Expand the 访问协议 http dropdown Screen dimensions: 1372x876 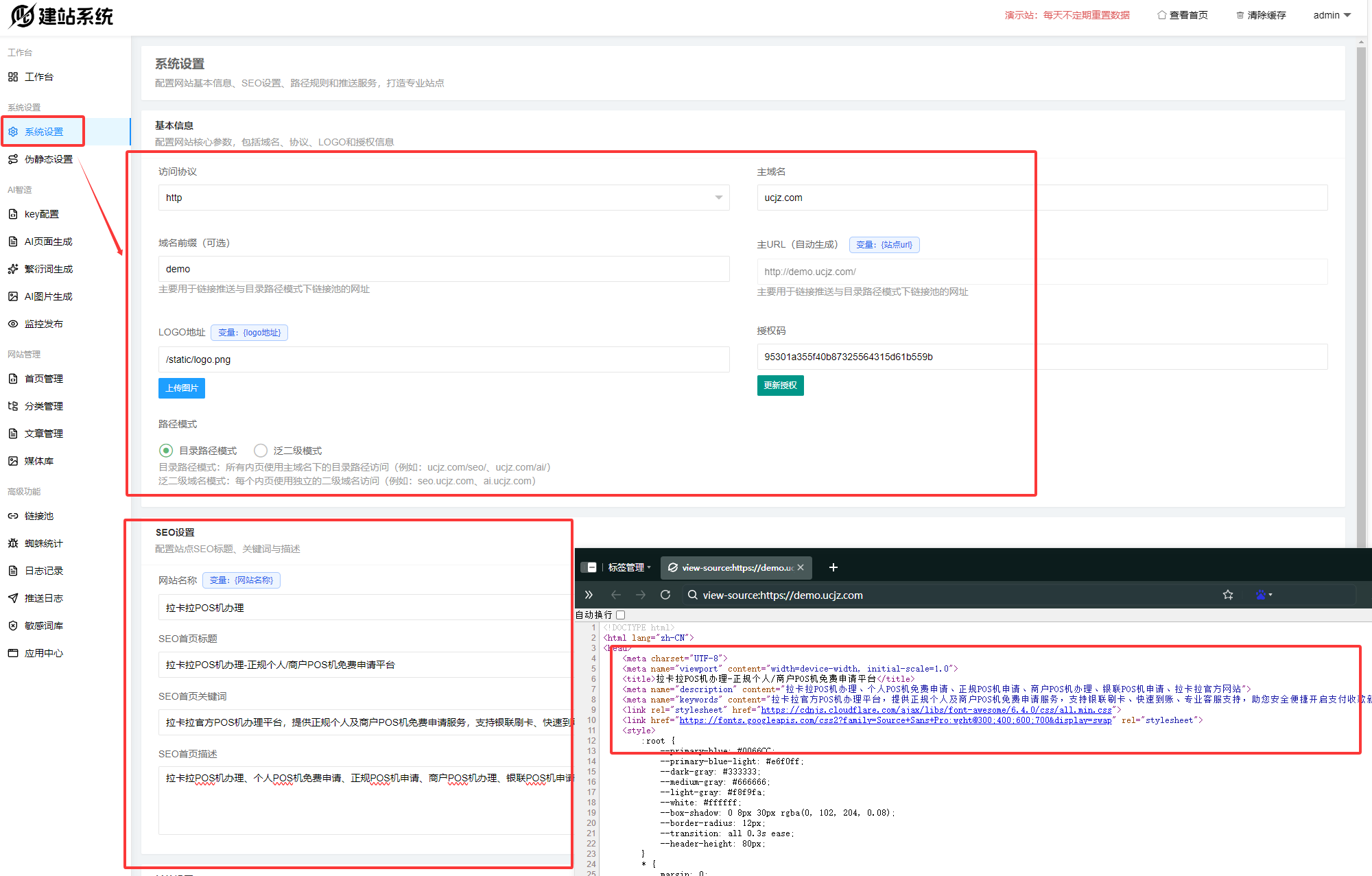click(443, 198)
